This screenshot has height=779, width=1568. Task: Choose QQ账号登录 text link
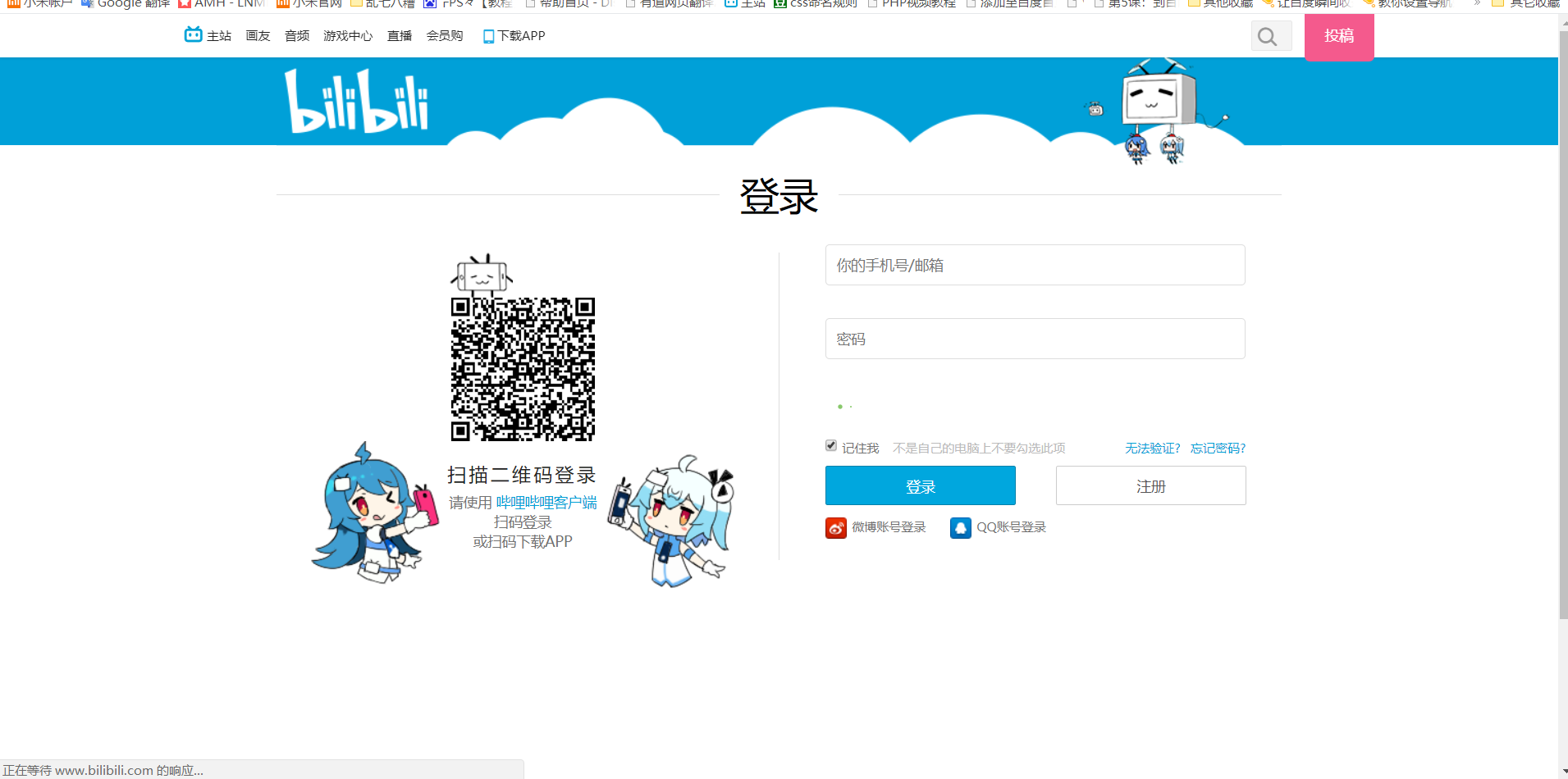click(x=1012, y=527)
